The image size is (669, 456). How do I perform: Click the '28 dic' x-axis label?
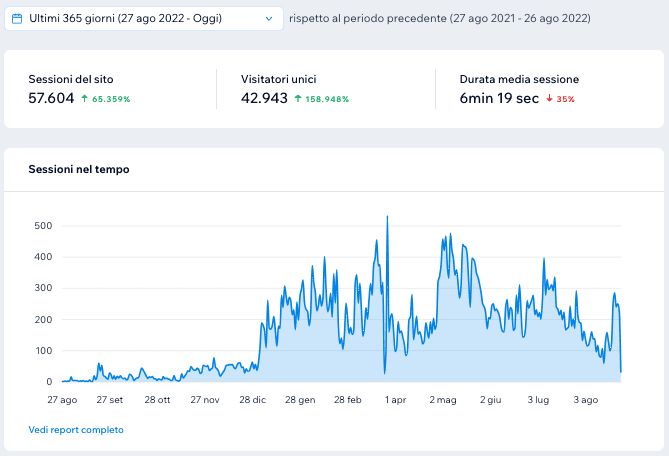(253, 400)
